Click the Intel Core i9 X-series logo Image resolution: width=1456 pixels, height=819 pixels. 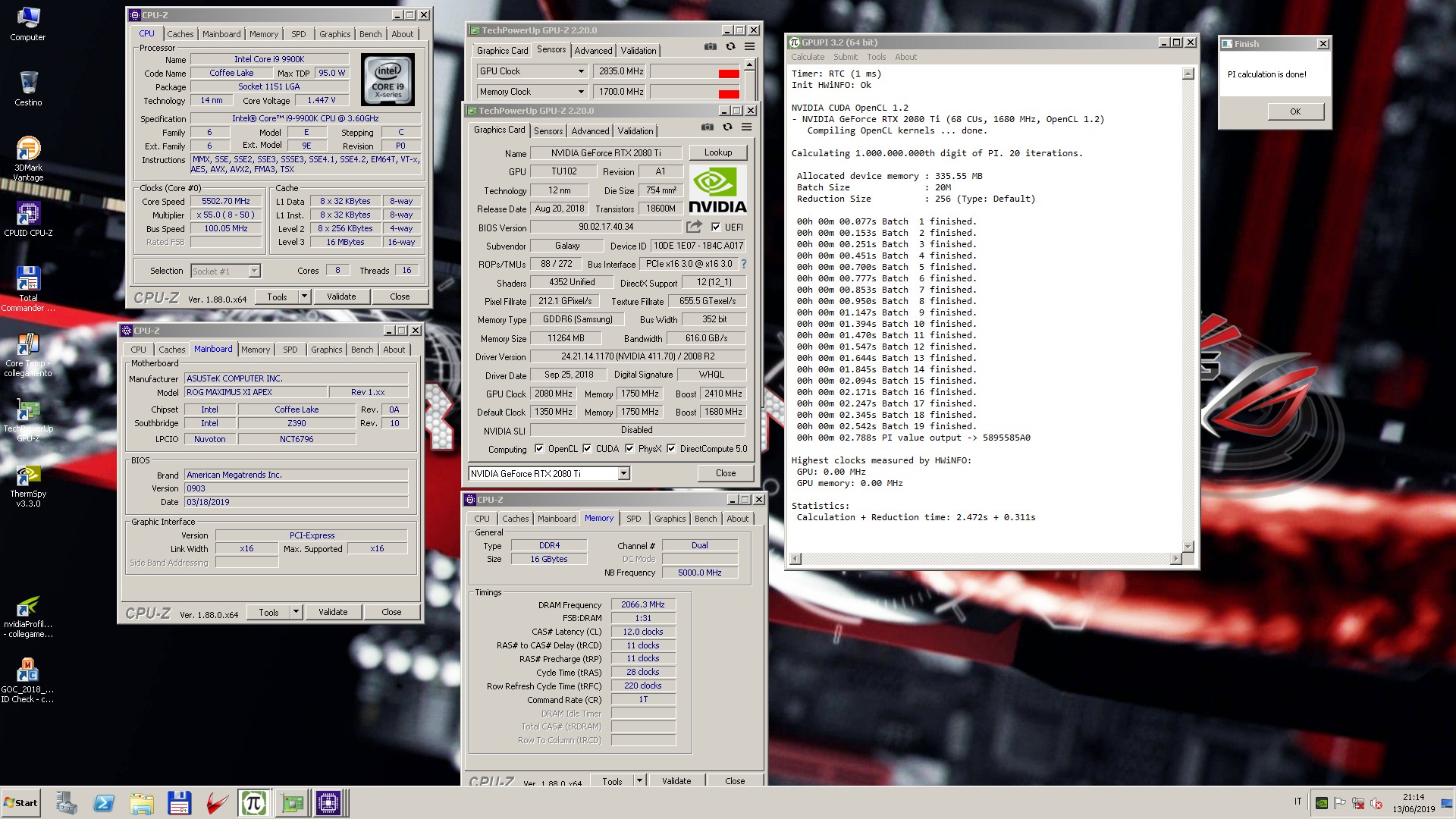388,79
